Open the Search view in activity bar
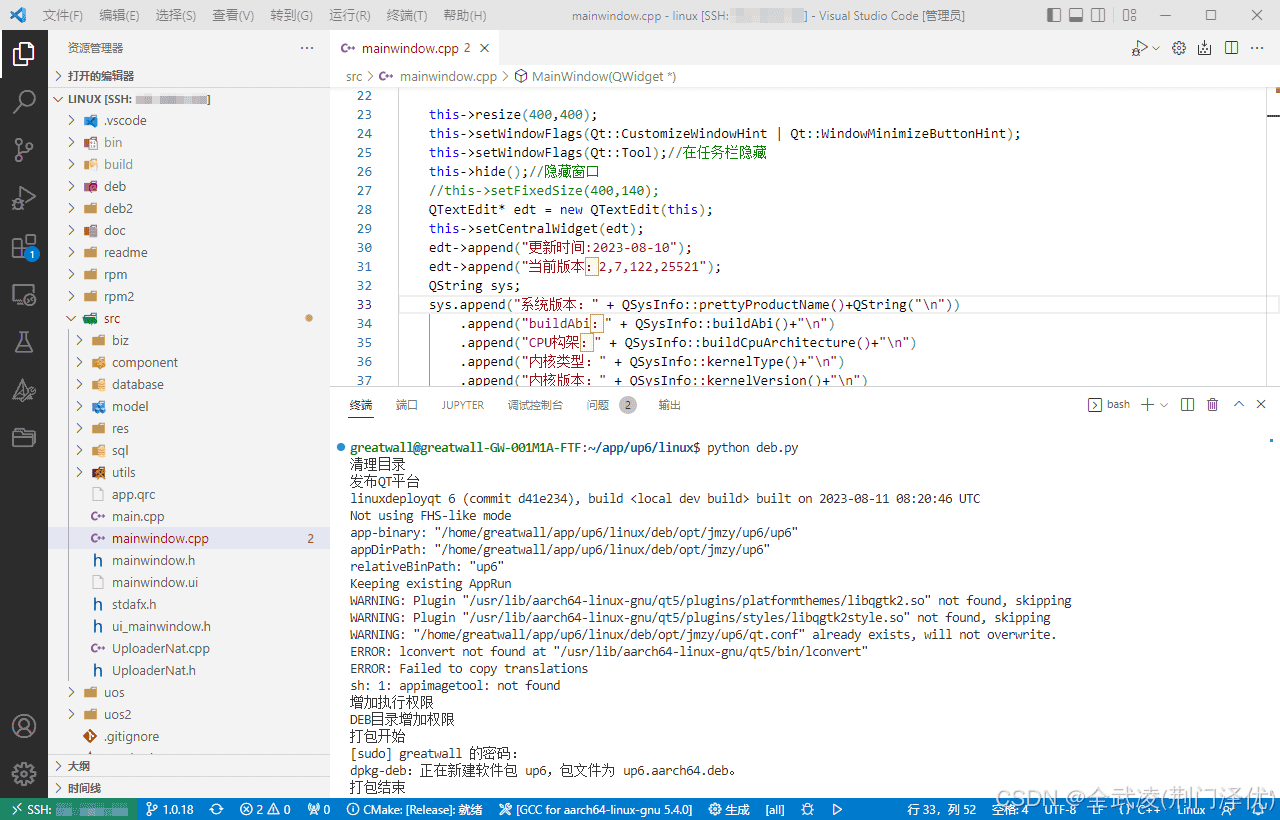The height and width of the screenshot is (820, 1280). coord(24,101)
